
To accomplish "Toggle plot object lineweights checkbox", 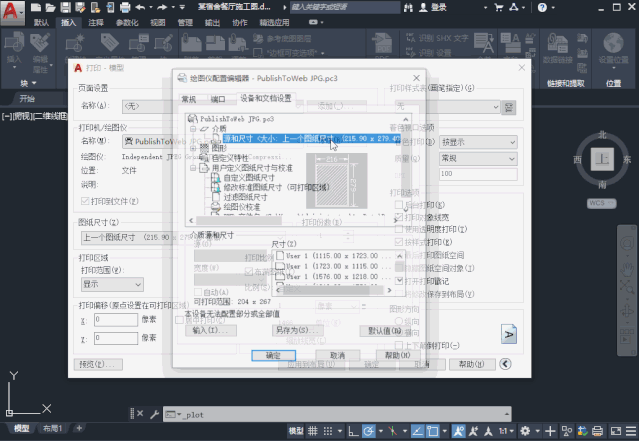I will point(399,217).
